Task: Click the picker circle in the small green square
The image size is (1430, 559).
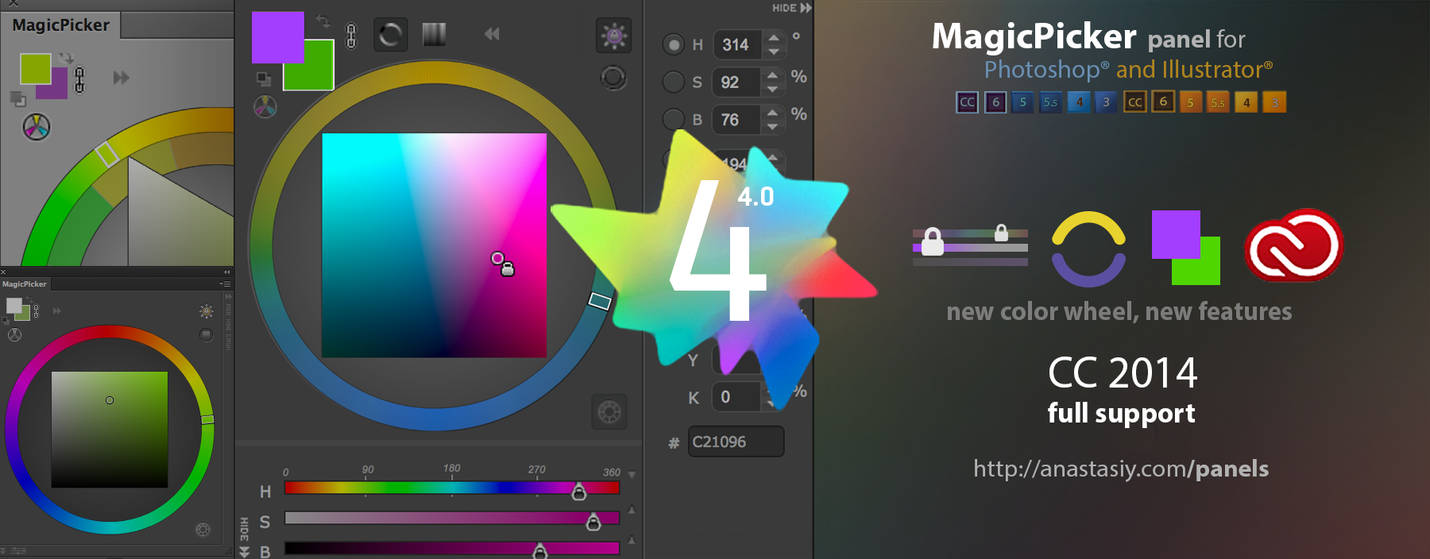Action: [x=110, y=400]
